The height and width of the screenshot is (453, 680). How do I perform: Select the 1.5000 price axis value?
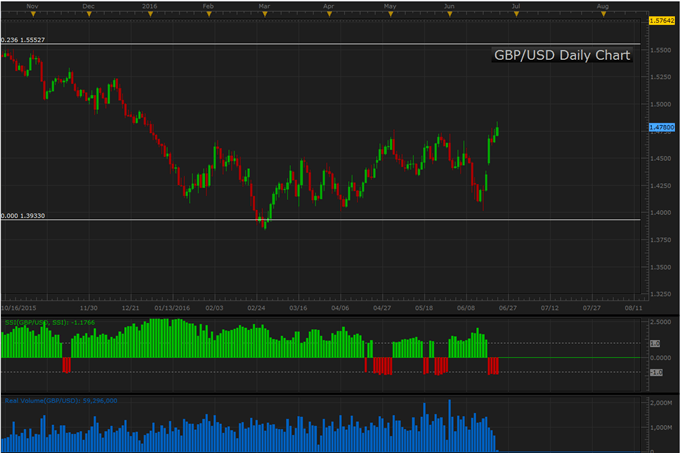660,104
